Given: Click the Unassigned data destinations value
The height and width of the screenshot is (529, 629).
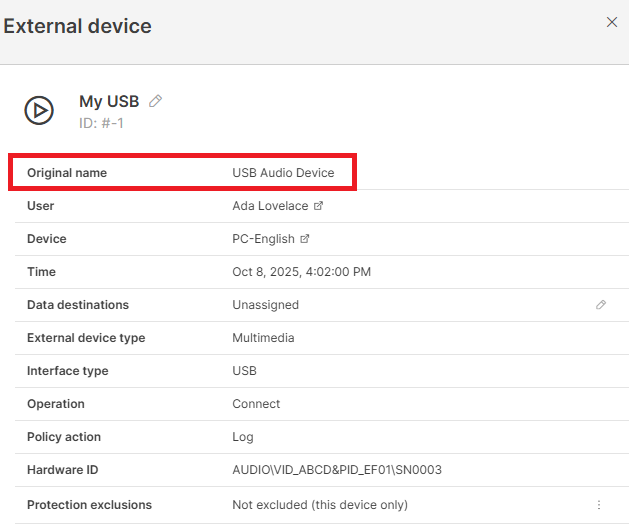Looking at the screenshot, I should (265, 305).
